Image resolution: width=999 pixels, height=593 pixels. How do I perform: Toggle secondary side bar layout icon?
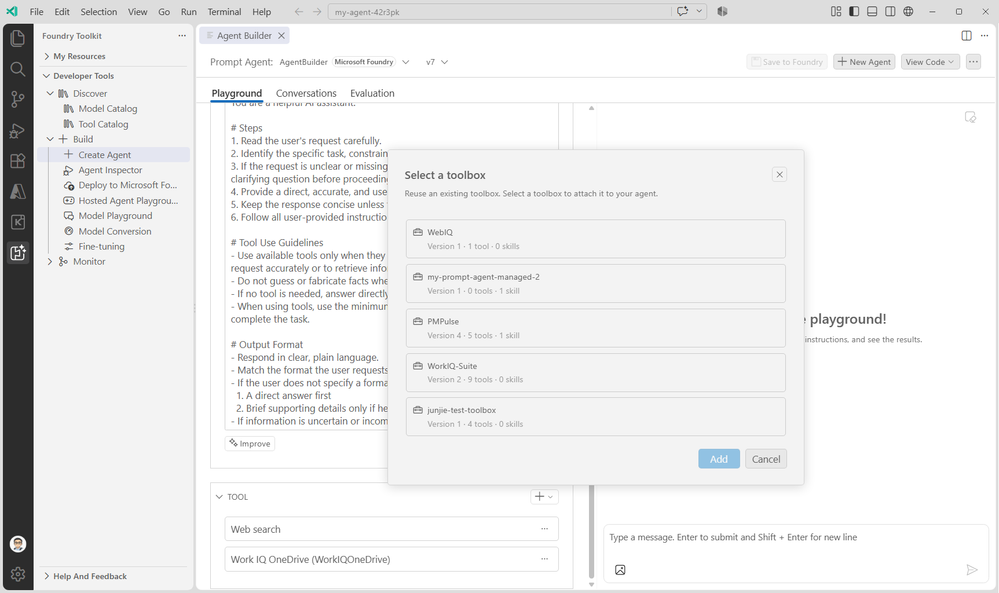(x=890, y=11)
